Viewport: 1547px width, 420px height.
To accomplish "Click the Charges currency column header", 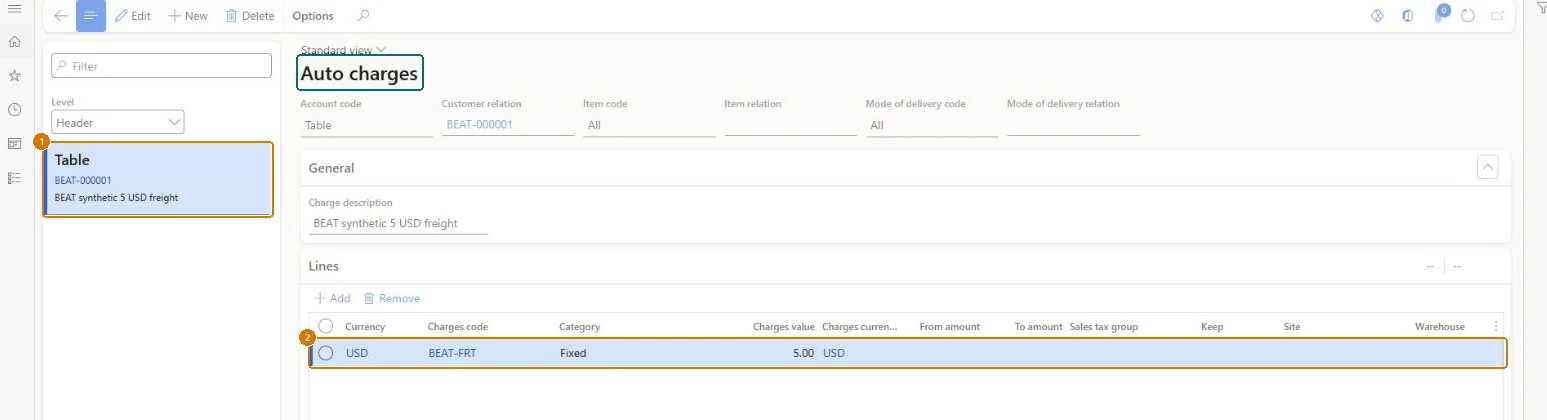I will pyautogui.click(x=860, y=327).
